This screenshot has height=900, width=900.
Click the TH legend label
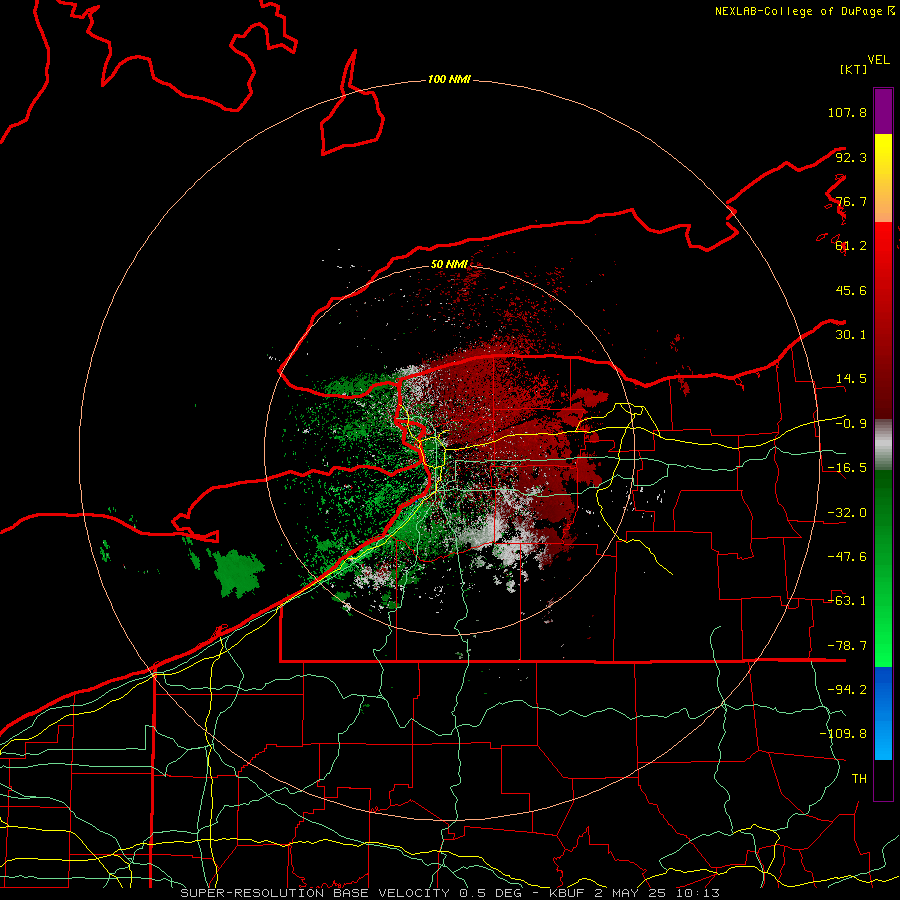(859, 779)
